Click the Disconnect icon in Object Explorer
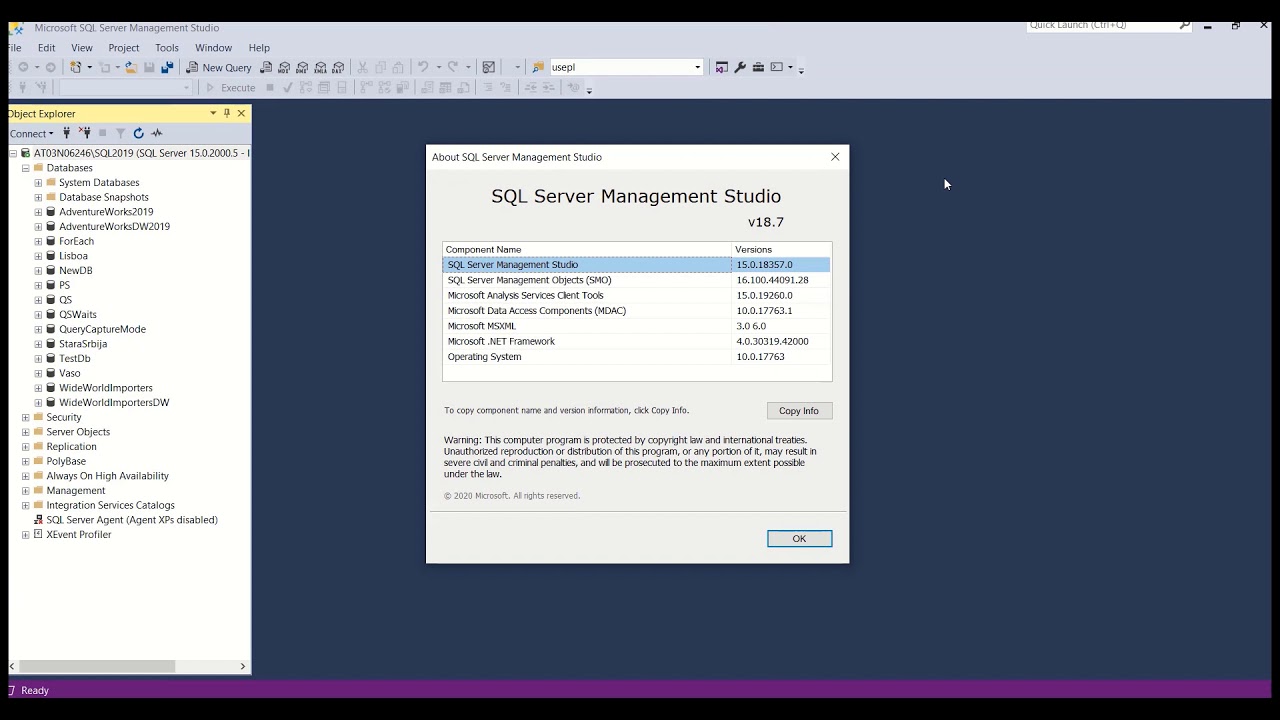 [x=85, y=133]
